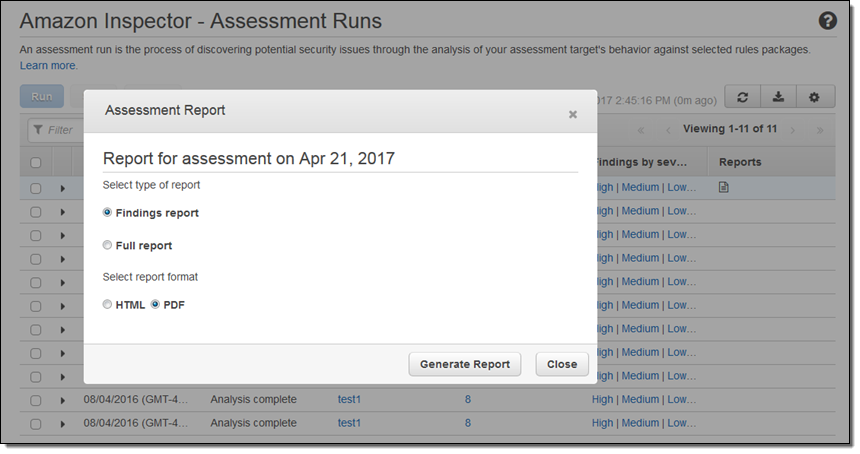Expand the first assessment run row

(62, 188)
